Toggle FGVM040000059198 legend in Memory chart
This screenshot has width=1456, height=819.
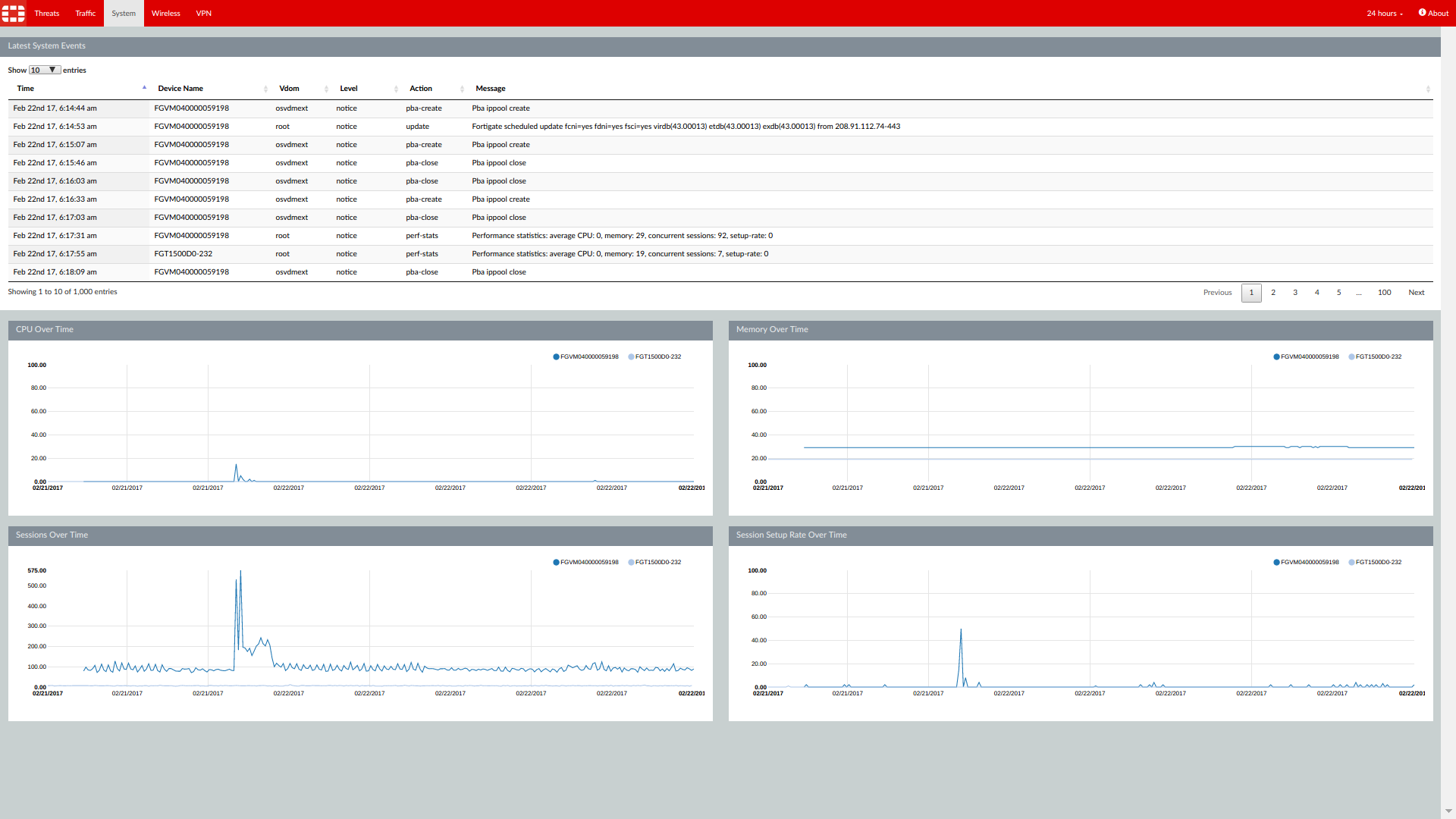coord(1306,356)
